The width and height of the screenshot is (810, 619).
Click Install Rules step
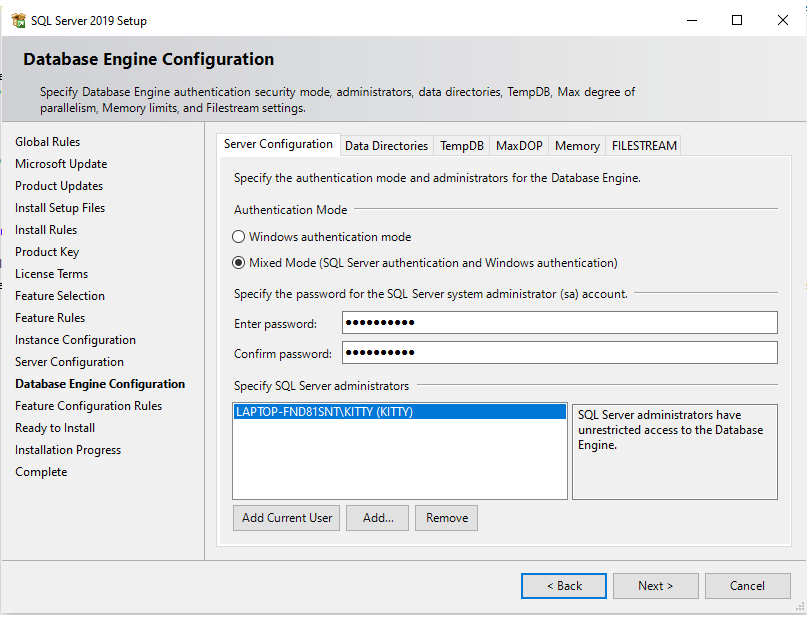tap(46, 230)
